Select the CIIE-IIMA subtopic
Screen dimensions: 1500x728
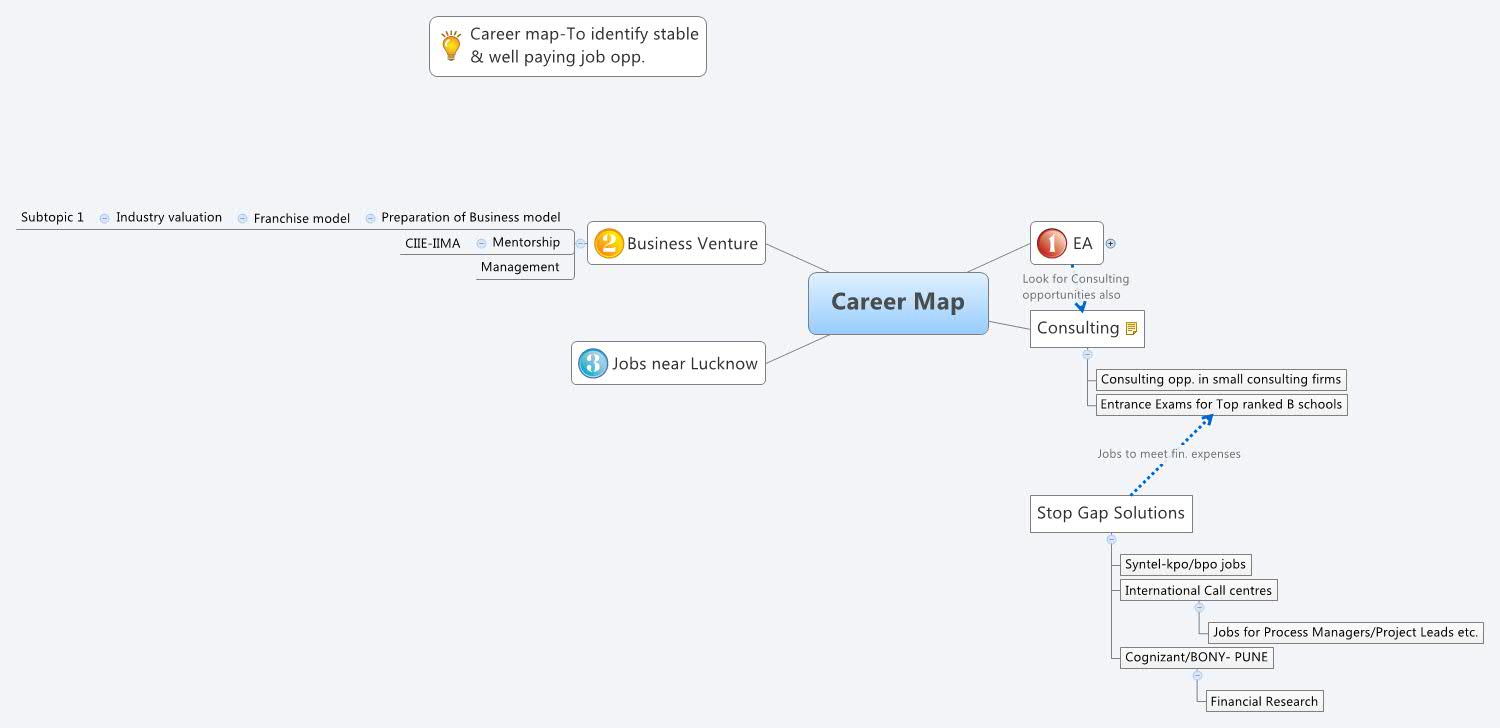(x=432, y=242)
